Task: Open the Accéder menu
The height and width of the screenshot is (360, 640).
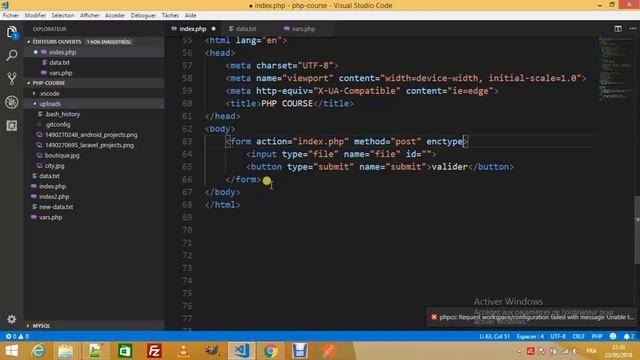Action: (x=115, y=16)
